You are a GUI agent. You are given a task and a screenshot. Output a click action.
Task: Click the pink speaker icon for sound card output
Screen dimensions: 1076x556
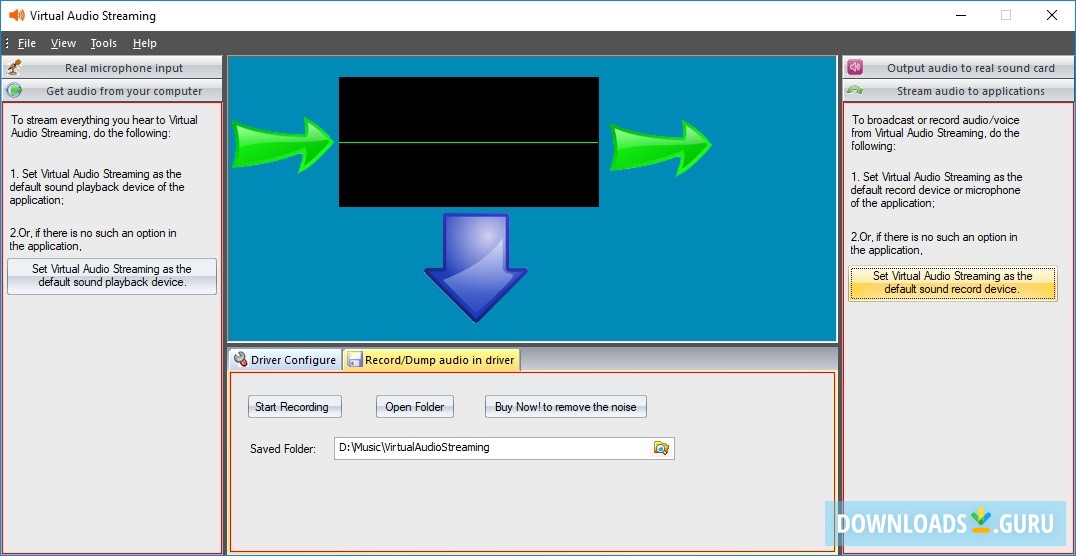coord(854,67)
